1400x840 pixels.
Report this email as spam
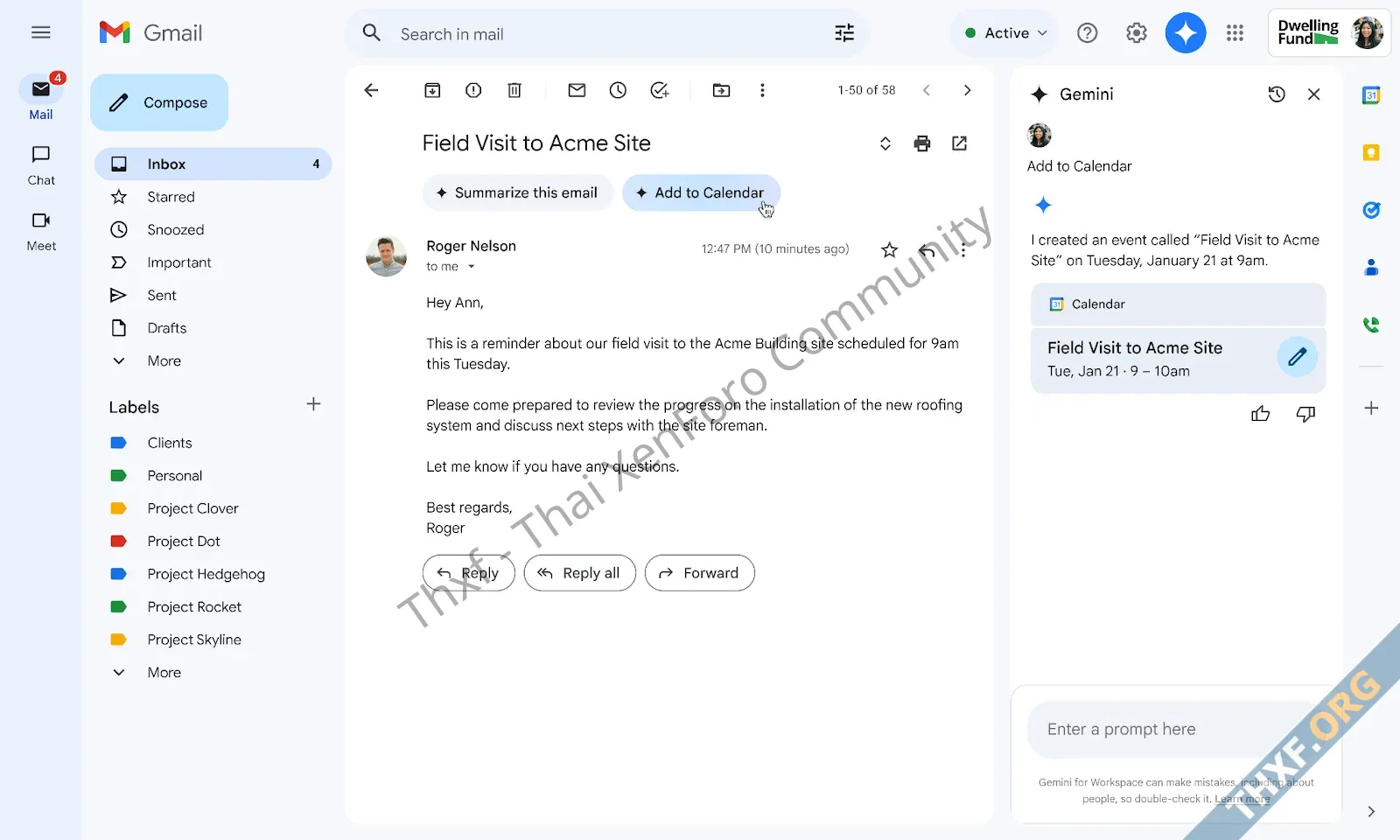(473, 90)
